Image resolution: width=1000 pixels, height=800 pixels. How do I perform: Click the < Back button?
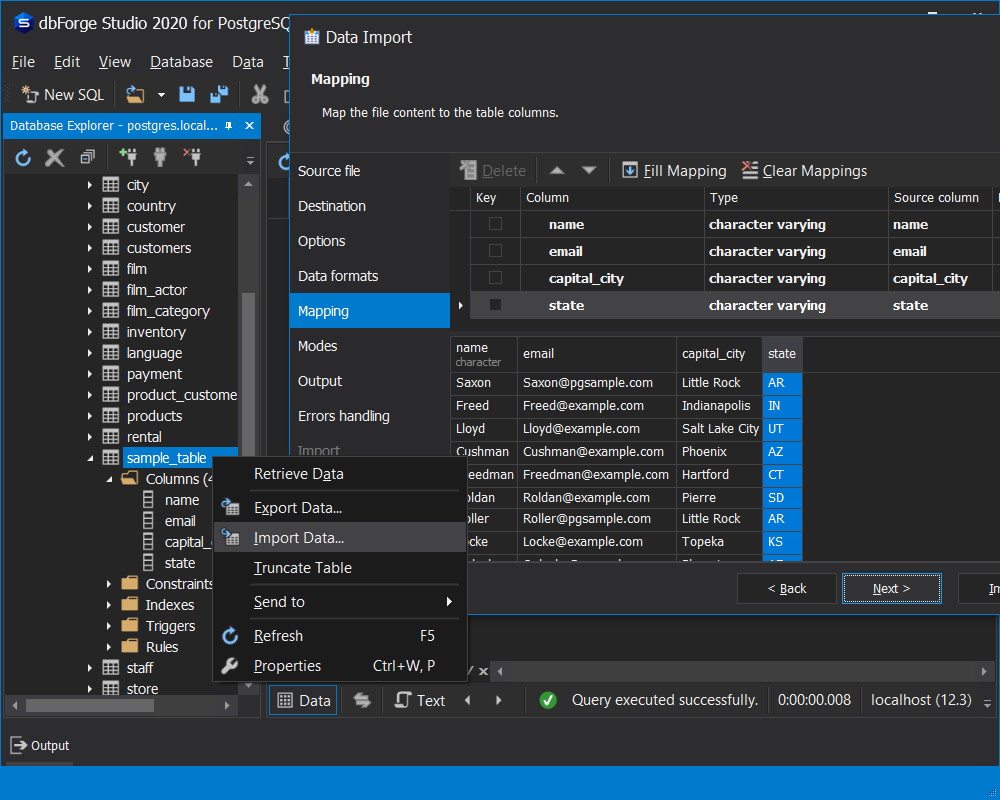[786, 588]
